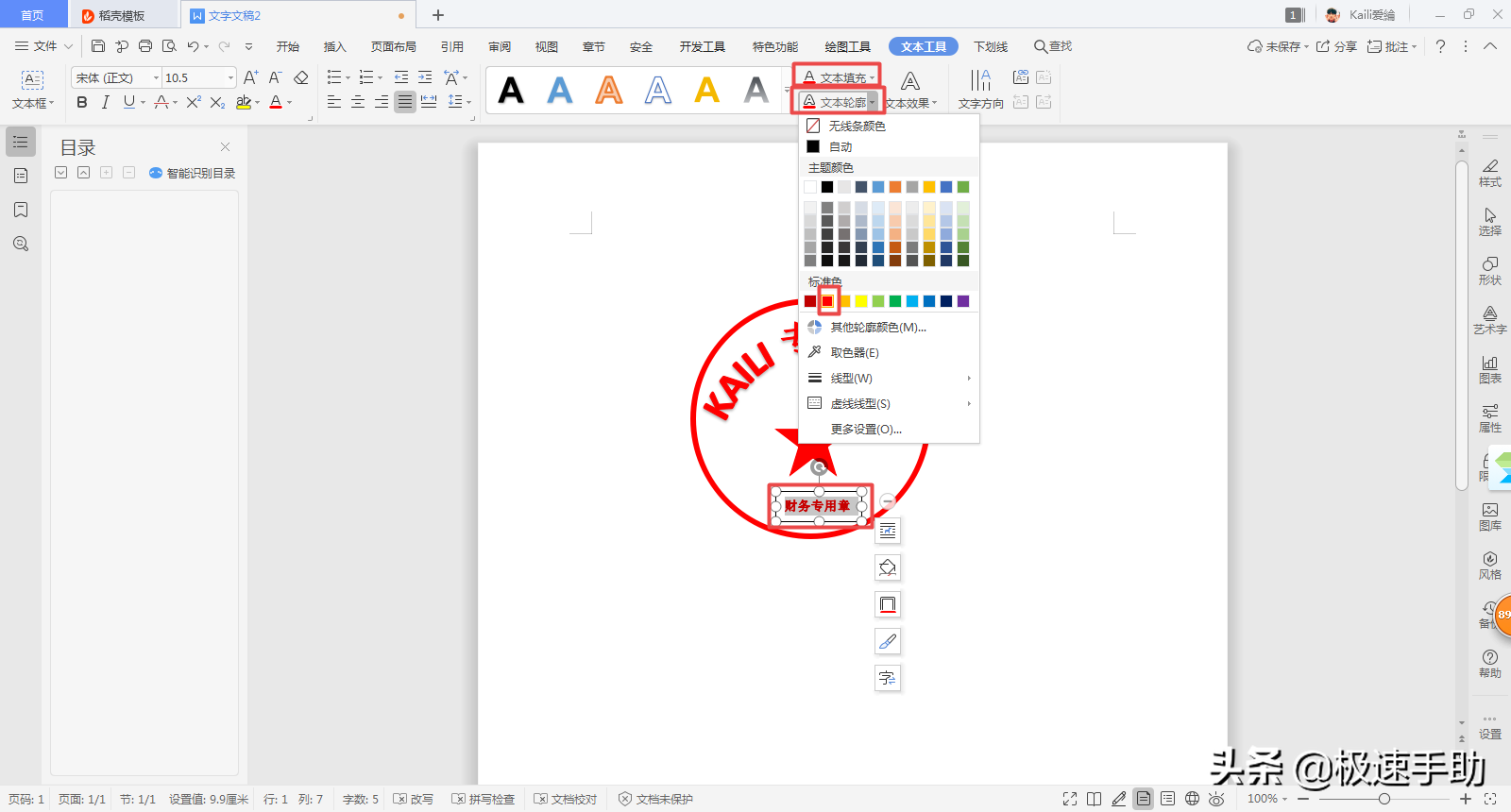This screenshot has height=812, width=1511.
Task: Expand the 虚线线型 dash style submenu
Action: (x=889, y=403)
